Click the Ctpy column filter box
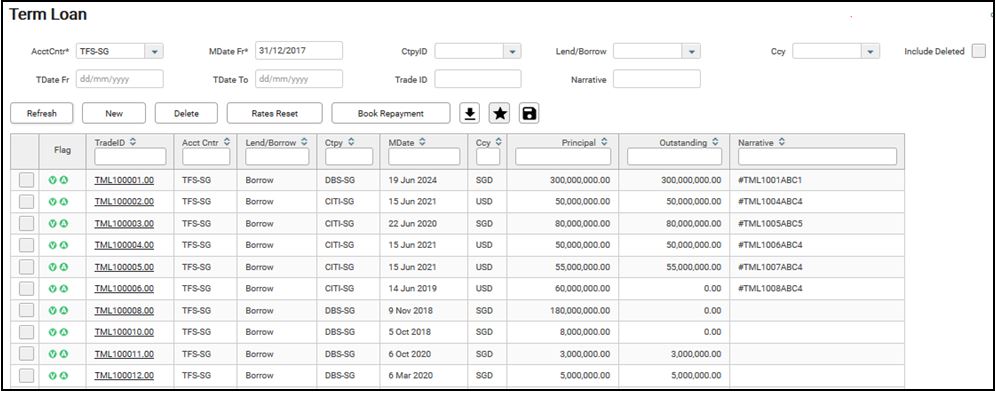 click(349, 157)
